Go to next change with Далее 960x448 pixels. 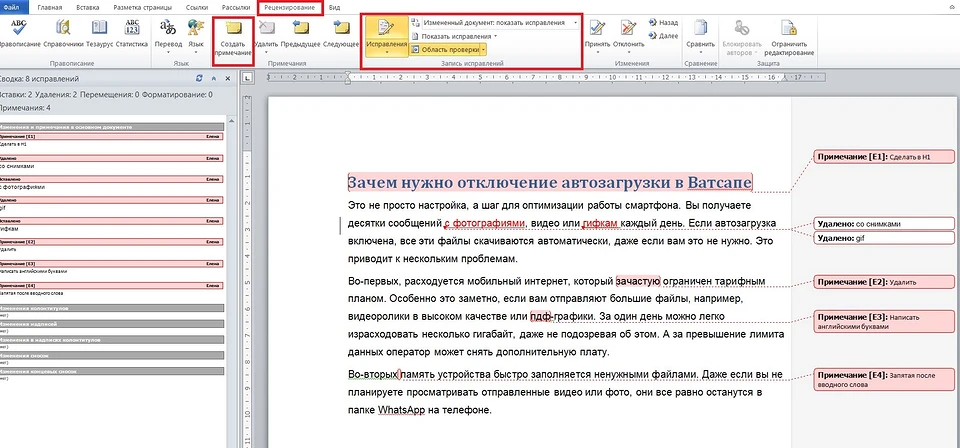coord(663,36)
